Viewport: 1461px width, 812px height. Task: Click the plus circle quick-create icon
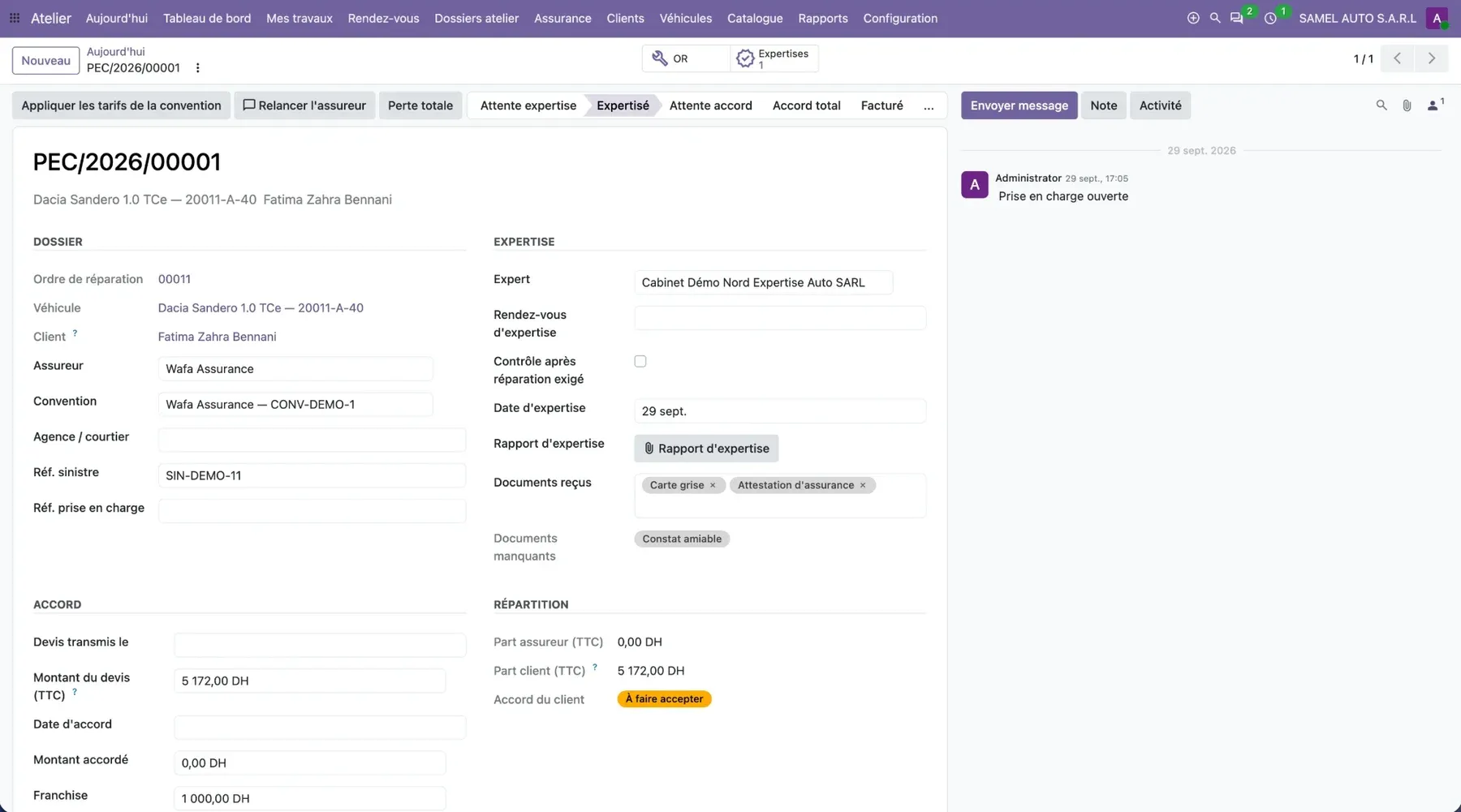1193,18
